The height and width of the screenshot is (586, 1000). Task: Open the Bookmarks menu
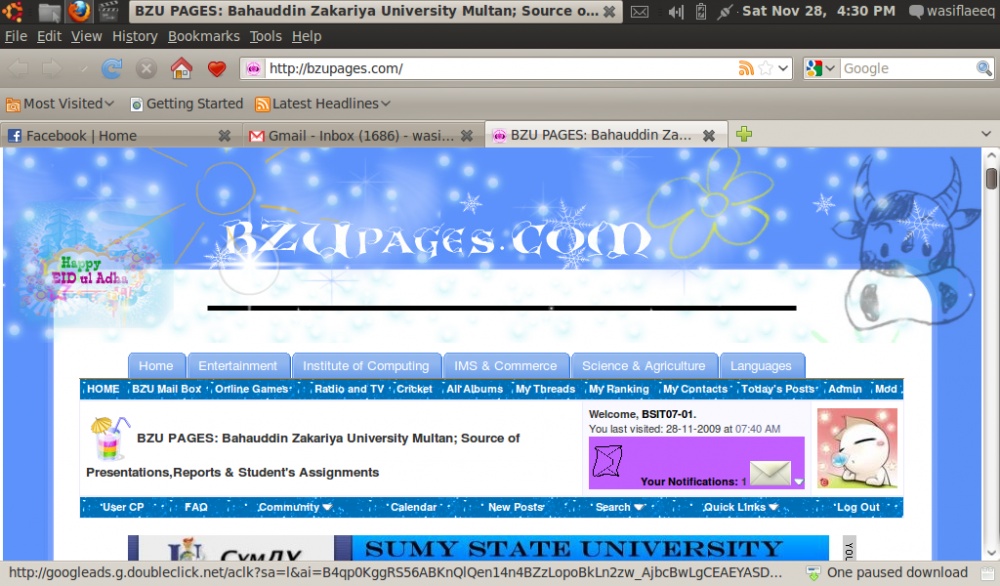[203, 36]
